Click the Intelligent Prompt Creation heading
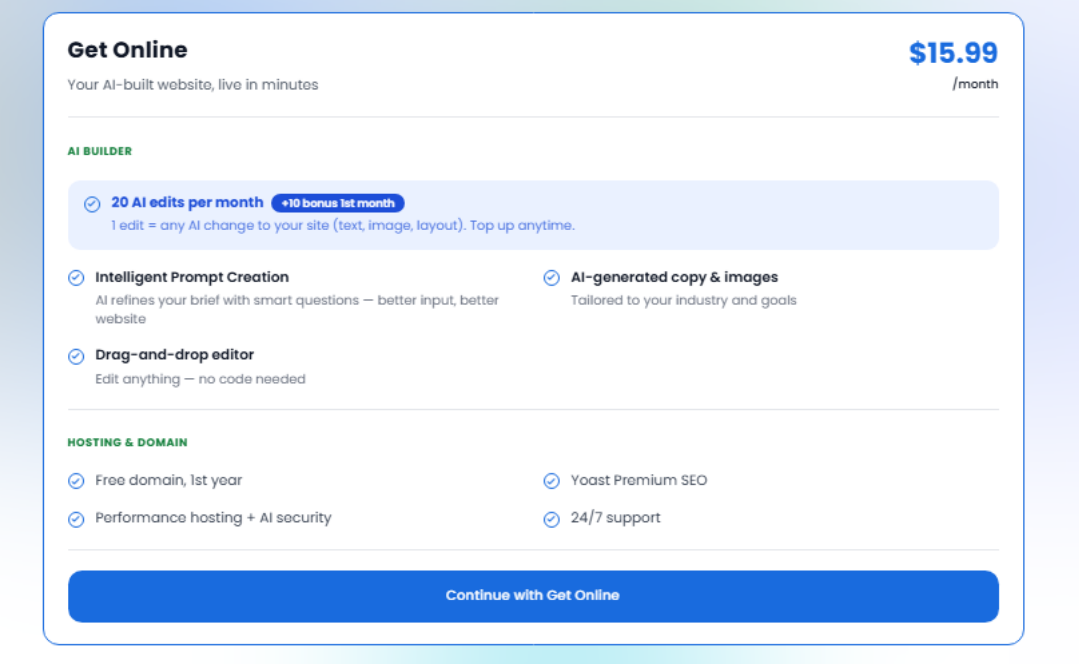This screenshot has height=664, width=1080. click(192, 277)
